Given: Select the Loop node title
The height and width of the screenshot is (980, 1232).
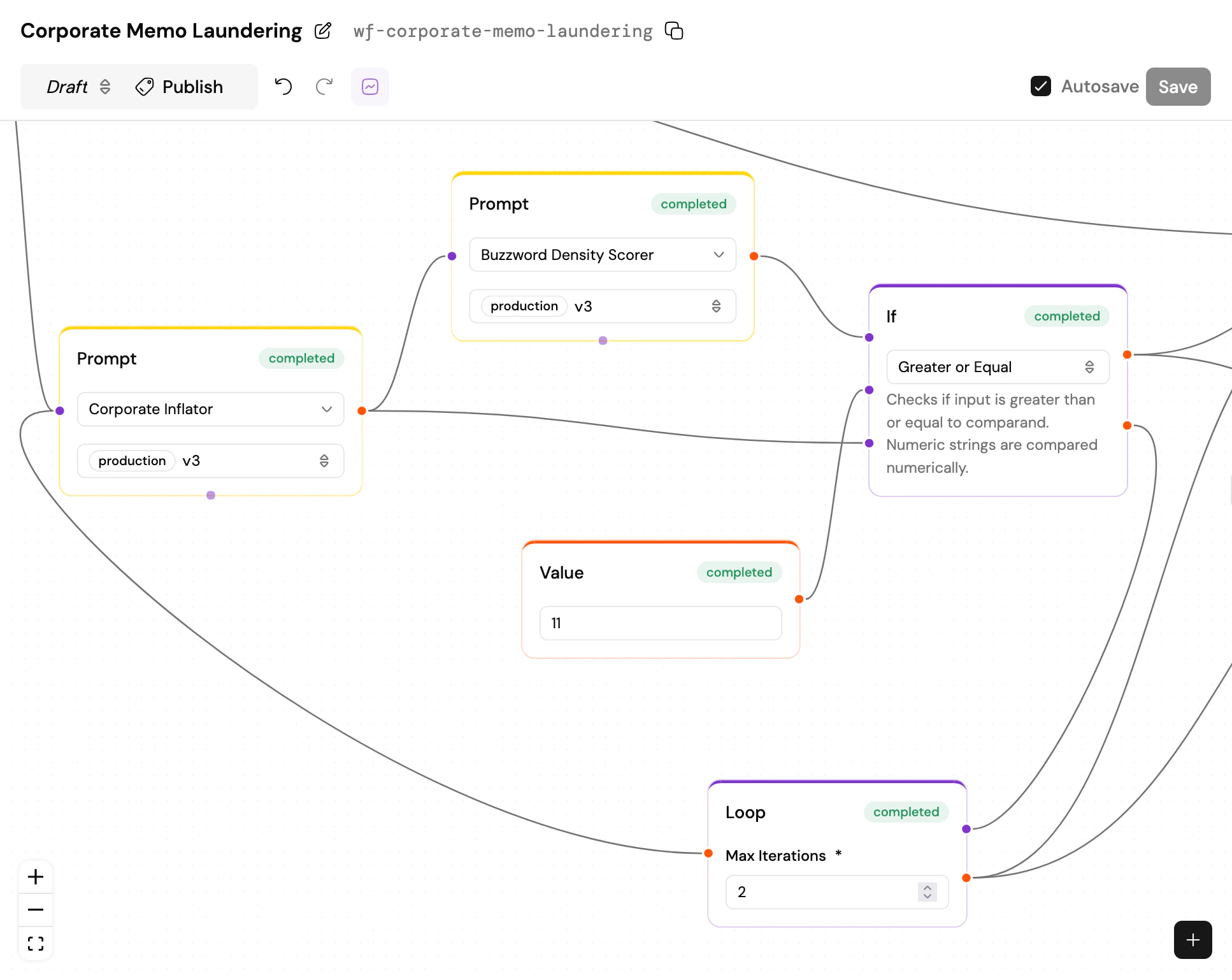Looking at the screenshot, I should click(745, 812).
